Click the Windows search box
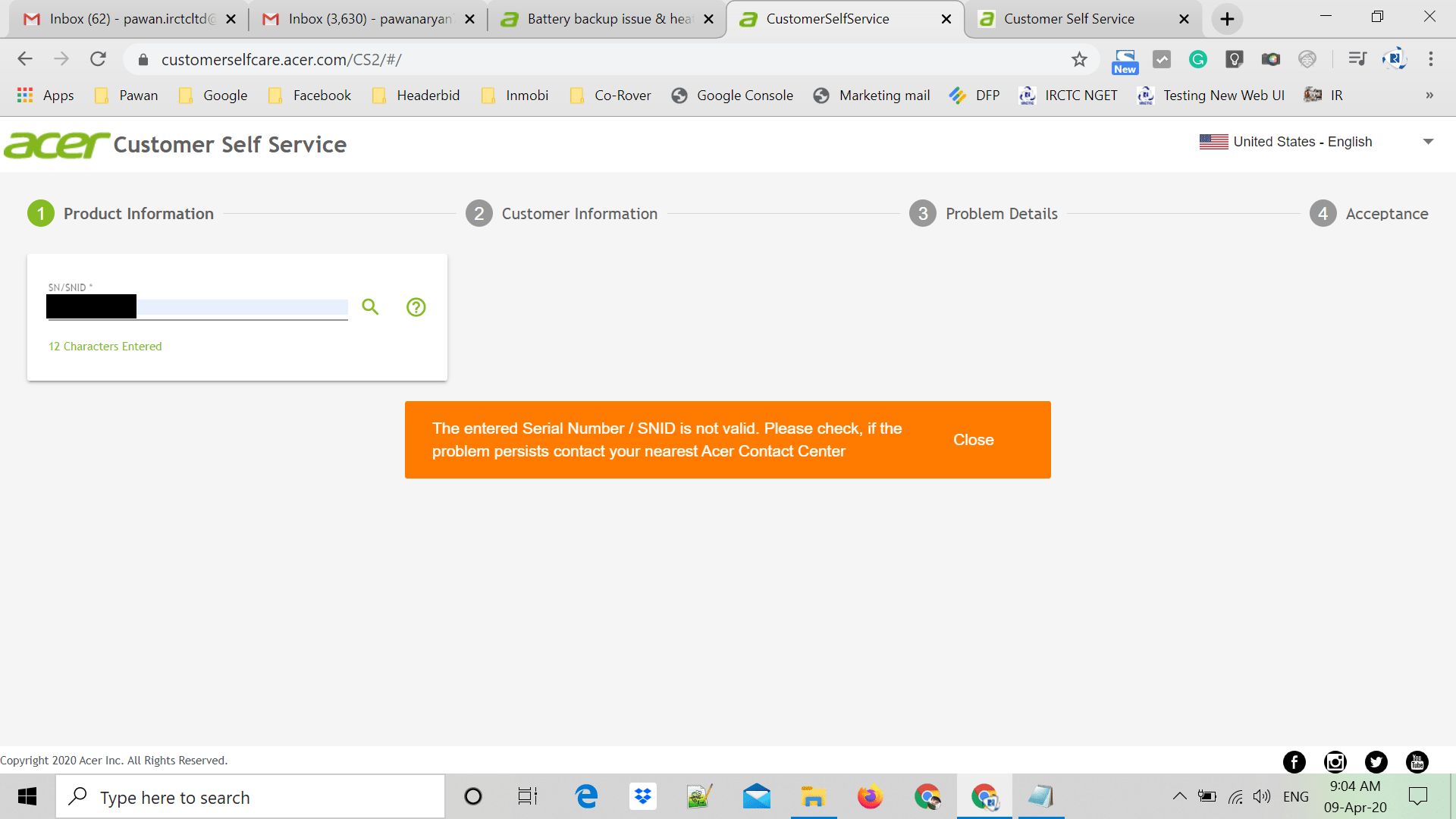Image resolution: width=1456 pixels, height=819 pixels. (x=250, y=796)
